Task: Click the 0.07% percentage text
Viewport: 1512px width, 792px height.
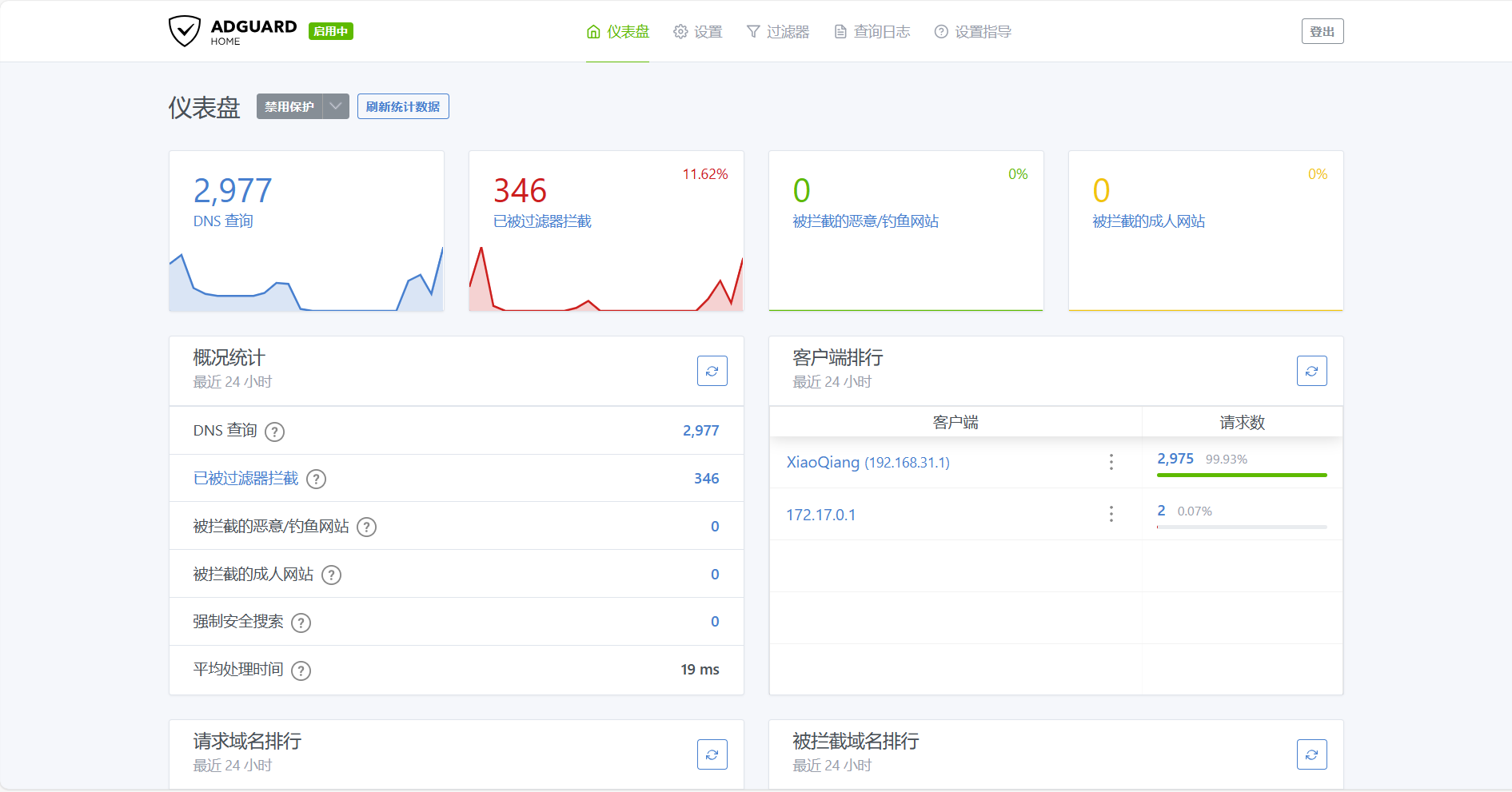Action: [x=1195, y=511]
